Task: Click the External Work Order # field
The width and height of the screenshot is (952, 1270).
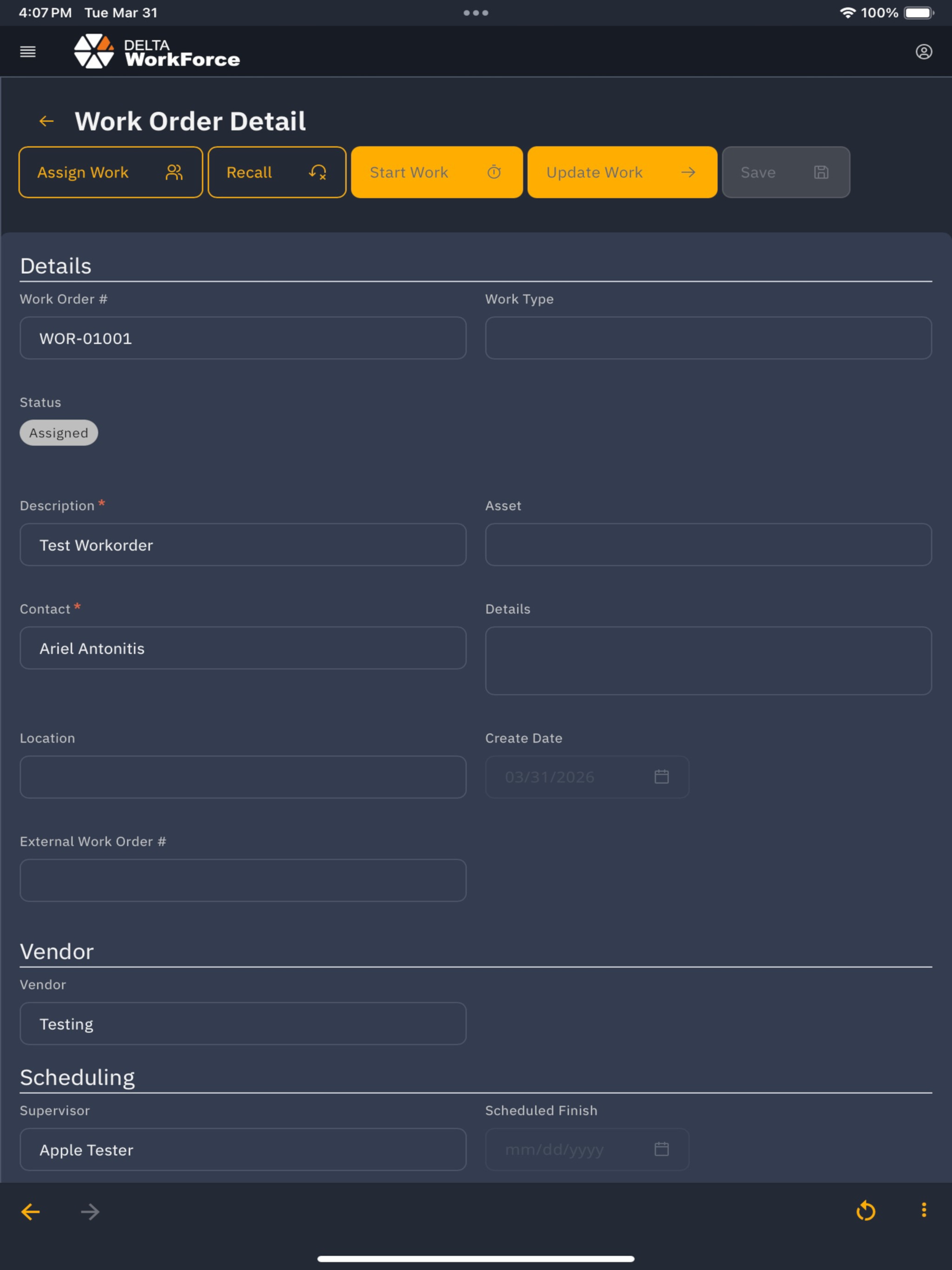Action: click(243, 881)
